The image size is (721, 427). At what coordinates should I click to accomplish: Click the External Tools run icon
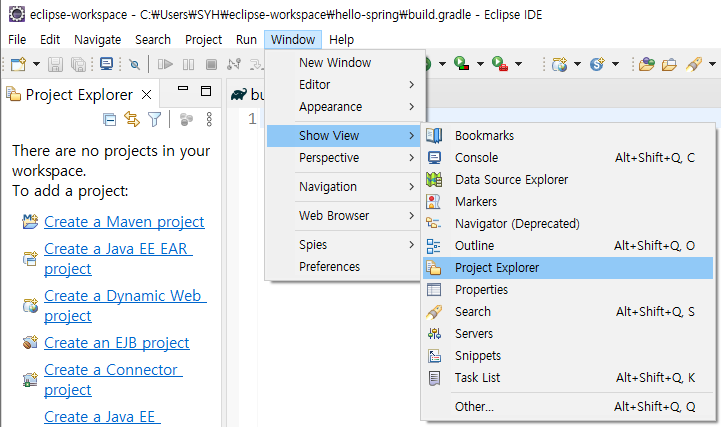[x=499, y=63]
